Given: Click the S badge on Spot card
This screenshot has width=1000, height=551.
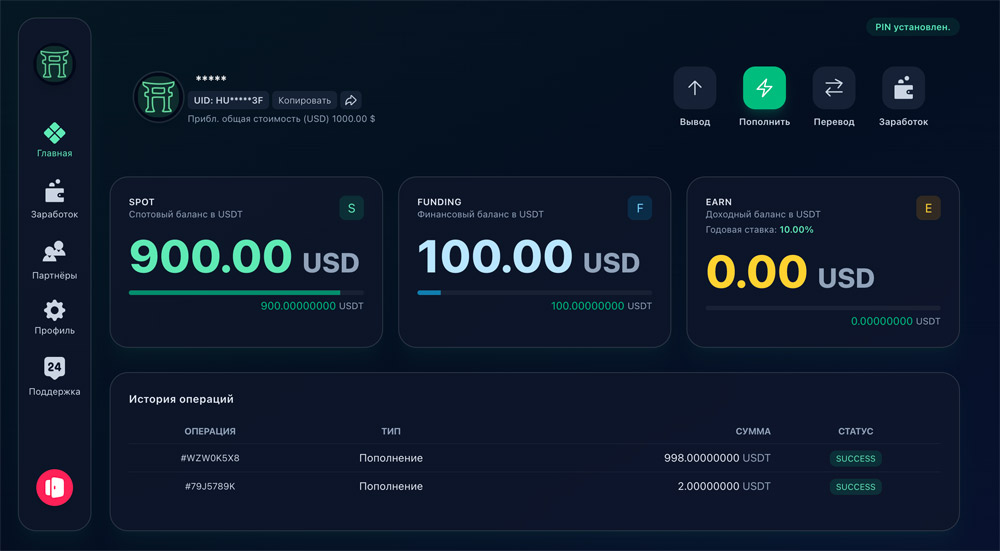Looking at the screenshot, I should click(351, 208).
